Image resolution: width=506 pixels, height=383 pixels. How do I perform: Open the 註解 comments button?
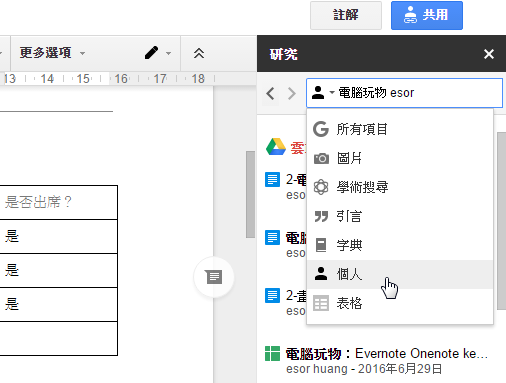click(346, 15)
